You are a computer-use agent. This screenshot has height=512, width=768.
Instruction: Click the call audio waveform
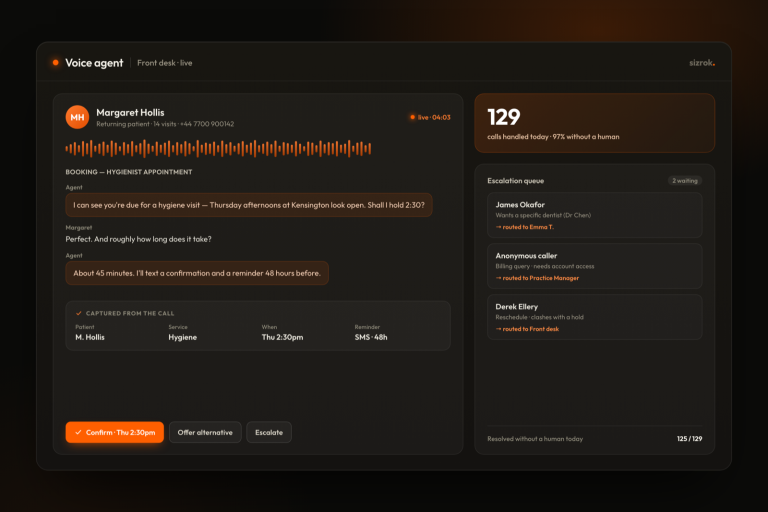[x=218, y=148]
